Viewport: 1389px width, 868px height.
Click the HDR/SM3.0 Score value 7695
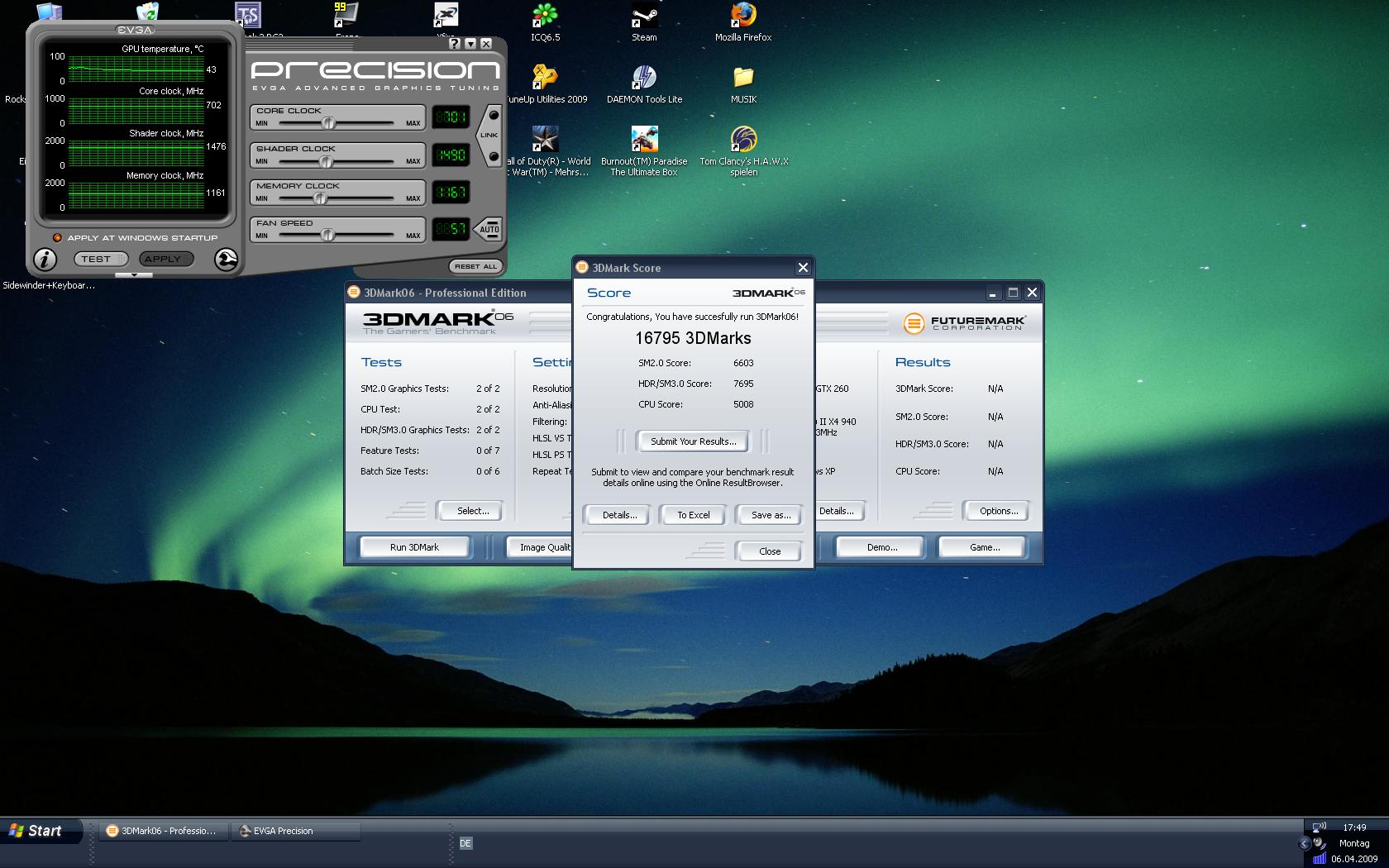(x=743, y=384)
